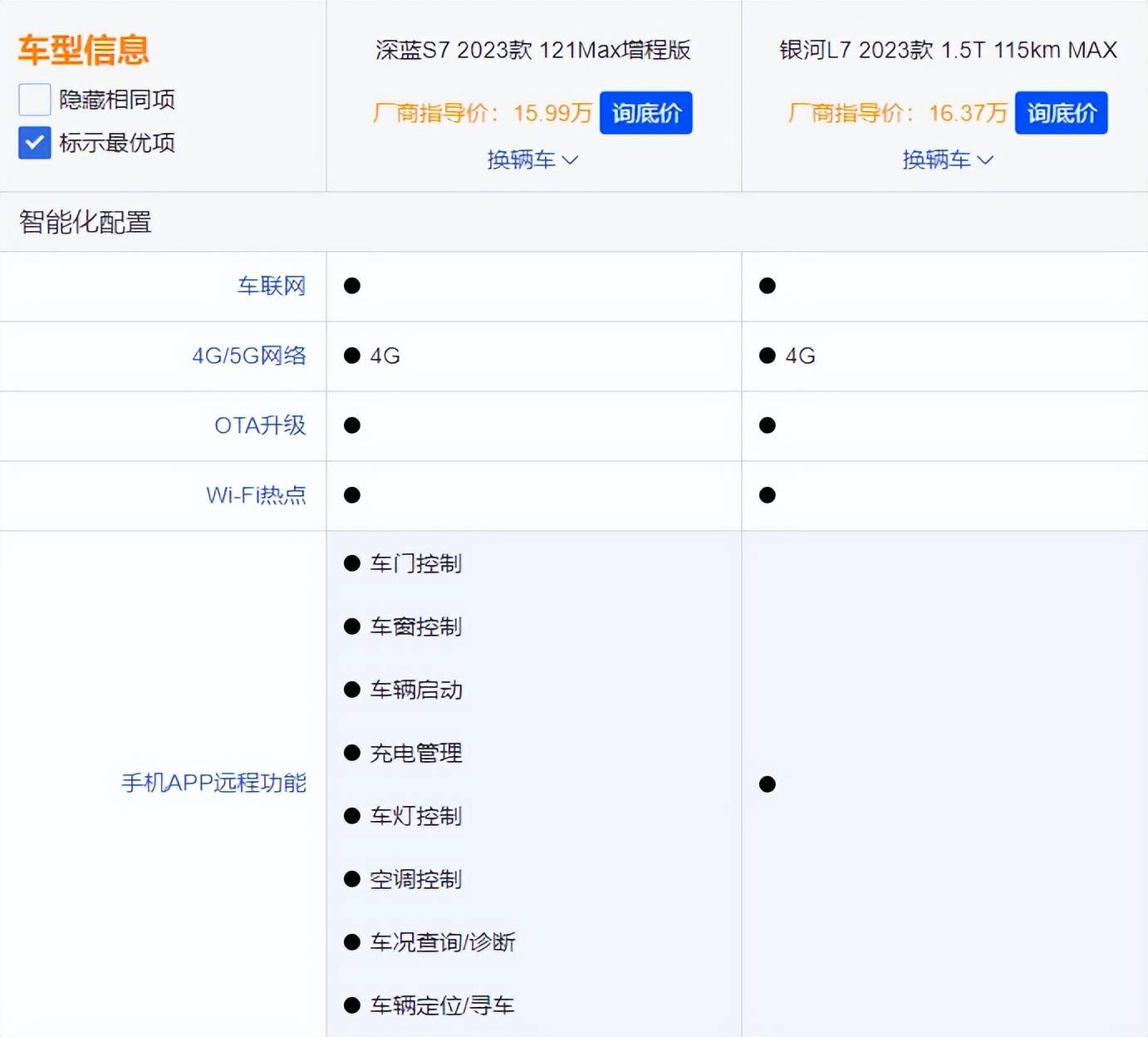Click the 车辆定位/寻车 feature entry
1148x1037 pixels.
[x=443, y=1005]
